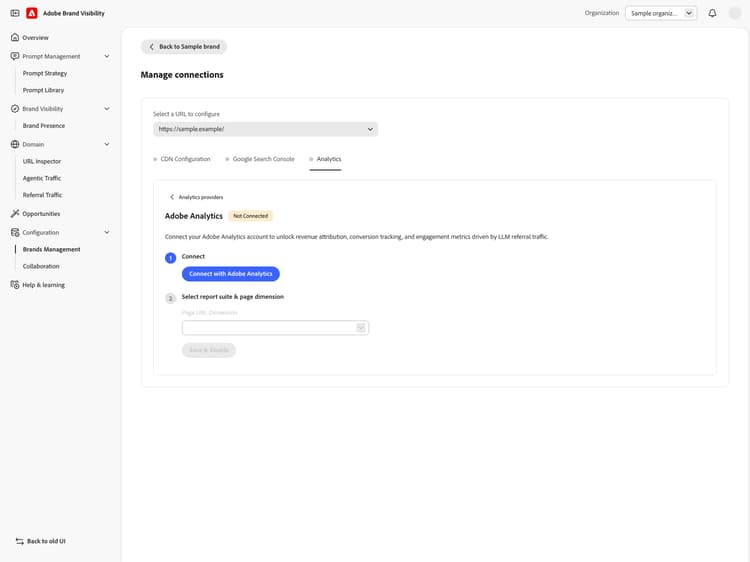
Task: Collapse the Domain section
Action: (x=107, y=144)
